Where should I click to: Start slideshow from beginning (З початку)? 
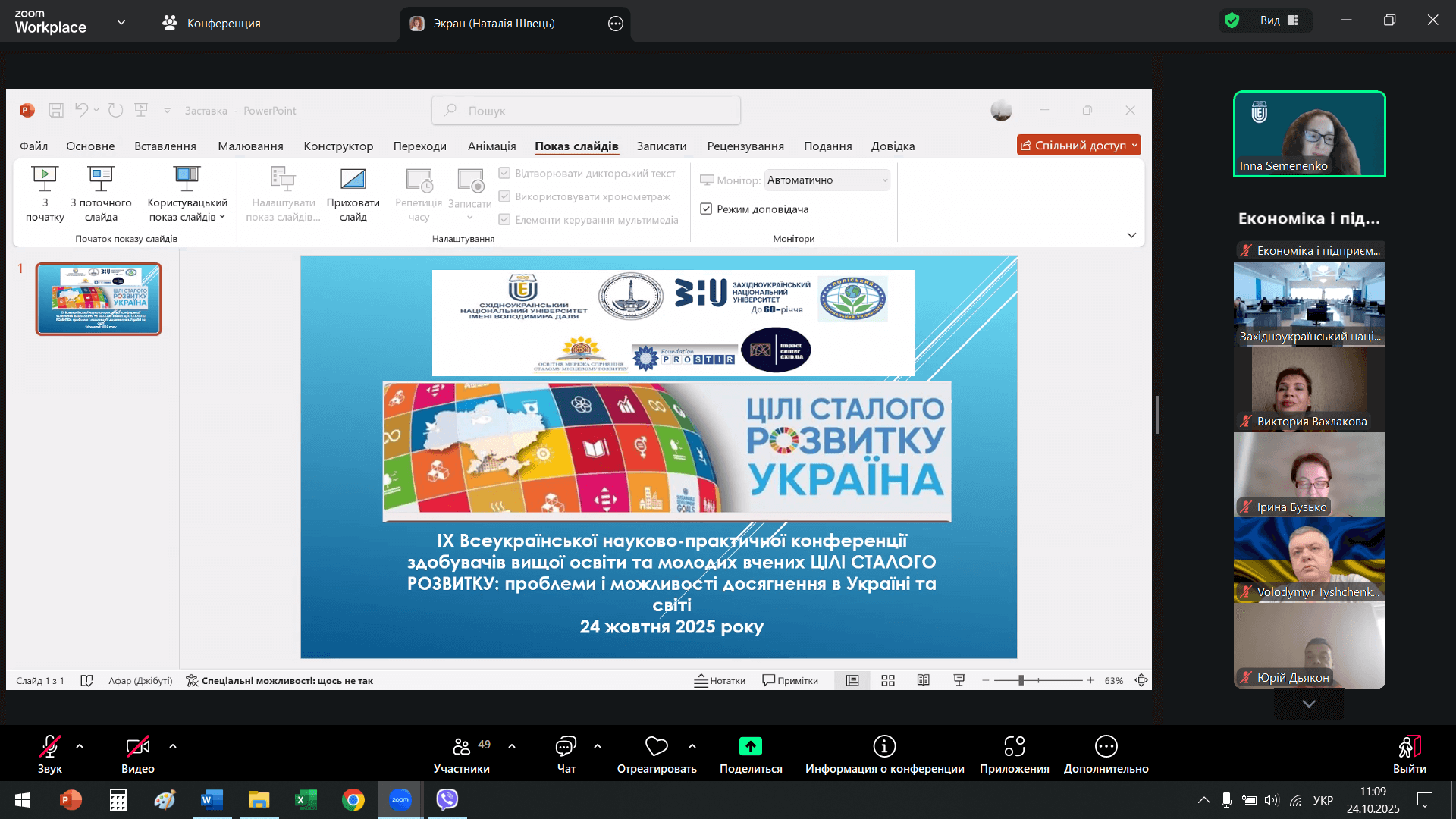[x=45, y=194]
